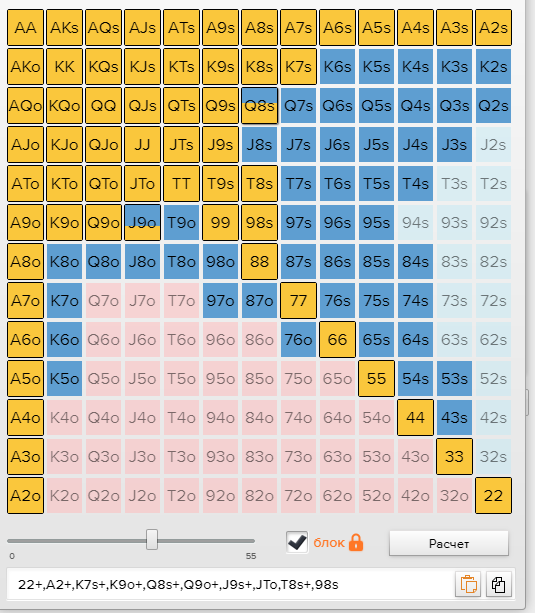The width and height of the screenshot is (535, 613).
Task: Deselect the 22 pocket pair cell
Action: coord(494,496)
